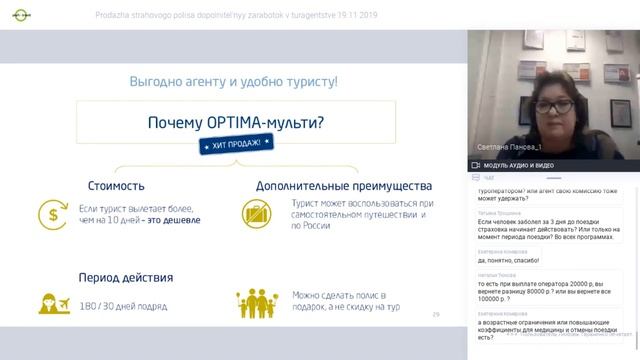
Task: Click chat message ending 'может удержать?'
Action: pos(547,195)
